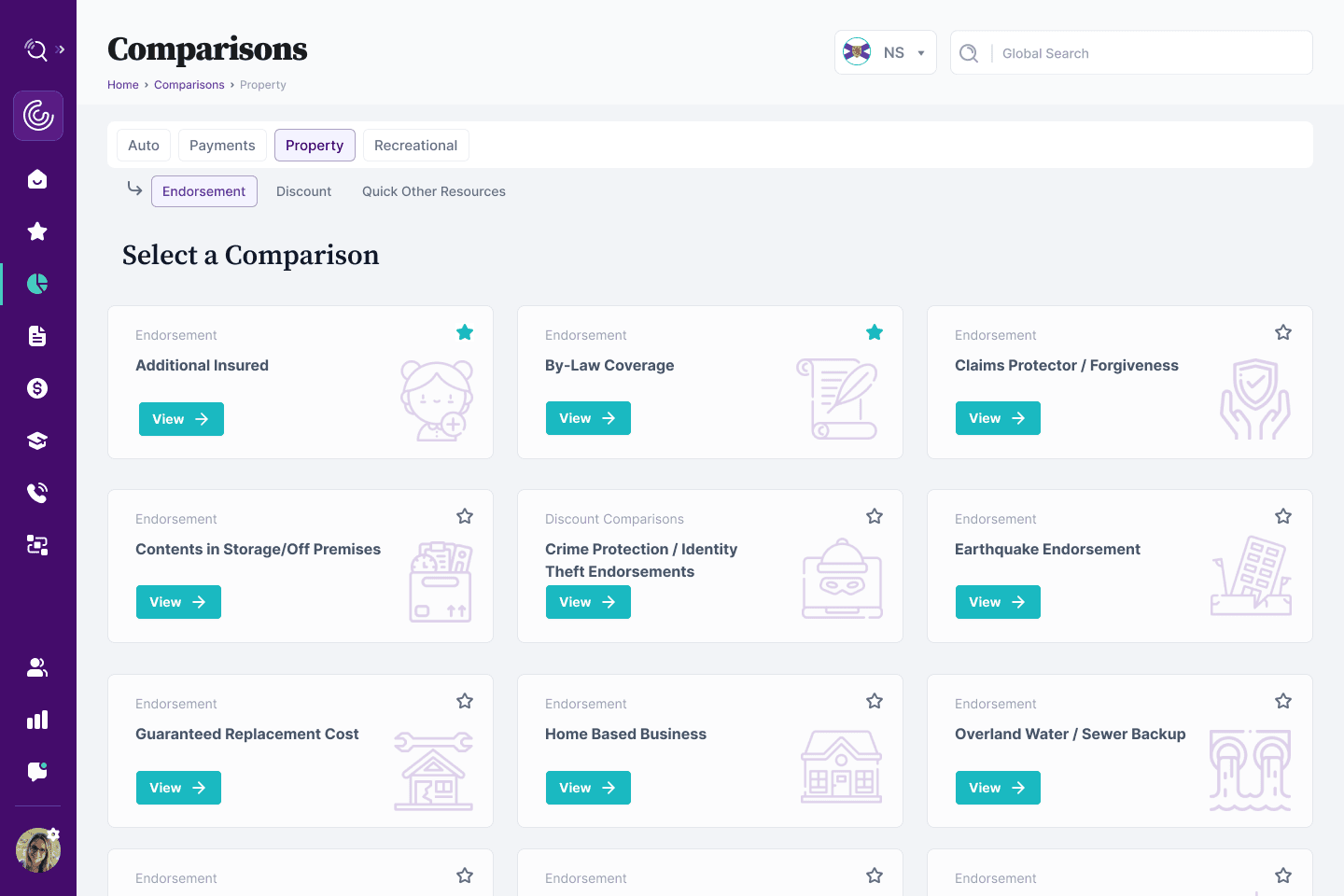View the Earthquake Endorsement comparison
Image resolution: width=1344 pixels, height=896 pixels.
pos(997,602)
